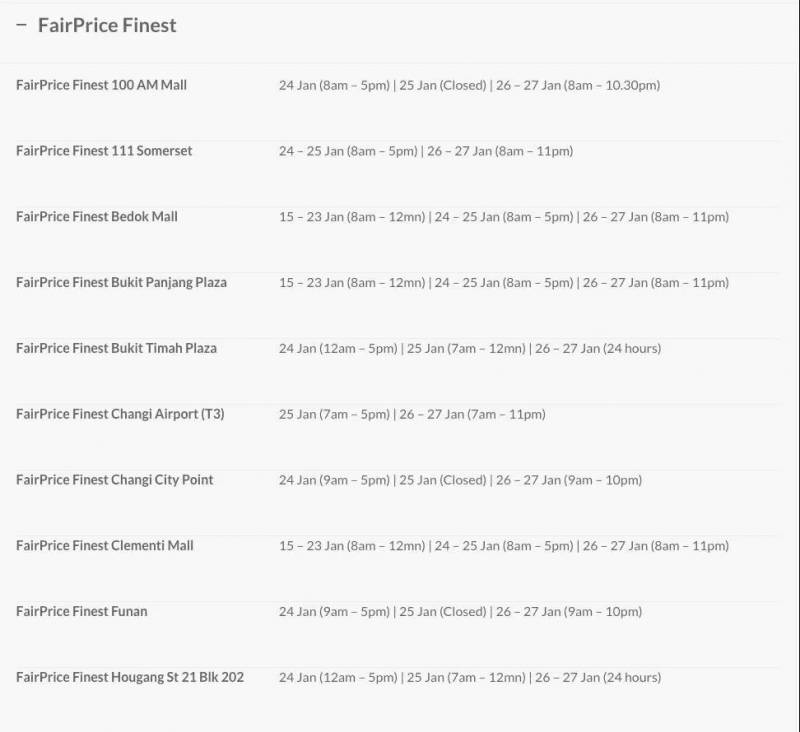This screenshot has height=732, width=800.
Task: Click Hougang St 21 opening hours text
Action: pyautogui.click(x=470, y=678)
